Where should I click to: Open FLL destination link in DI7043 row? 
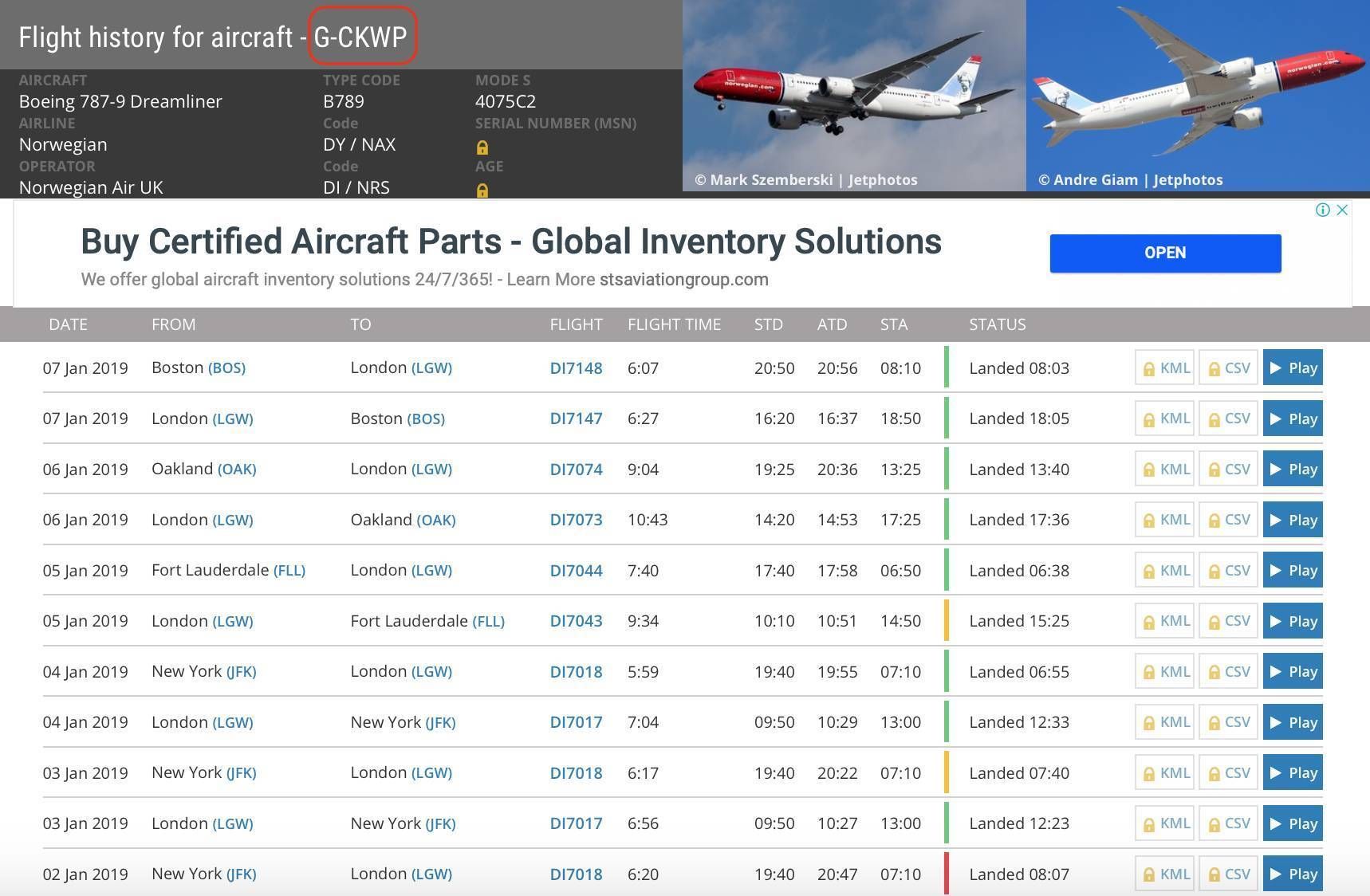pos(489,621)
